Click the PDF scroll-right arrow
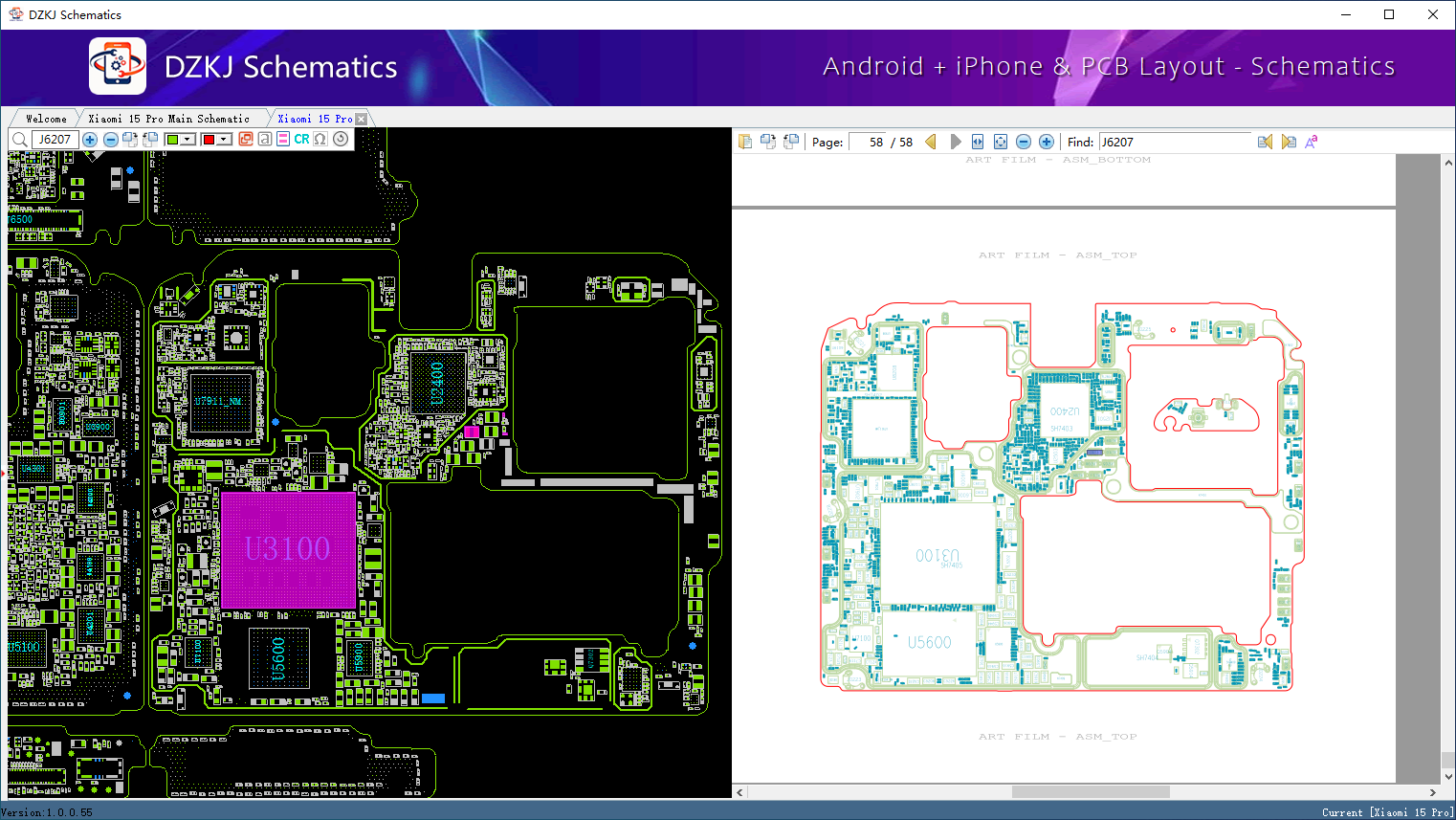Viewport: 1456px width, 820px height. 1433,792
